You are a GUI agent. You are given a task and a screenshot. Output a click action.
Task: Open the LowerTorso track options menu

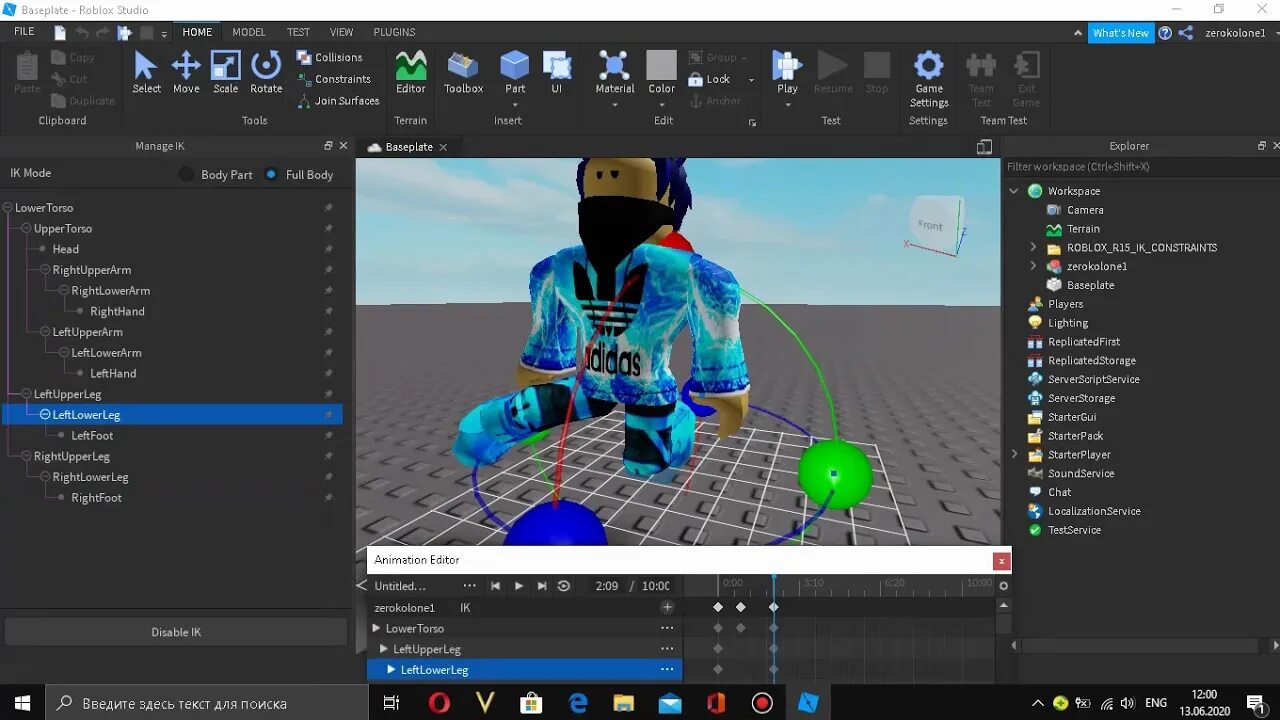[667, 628]
